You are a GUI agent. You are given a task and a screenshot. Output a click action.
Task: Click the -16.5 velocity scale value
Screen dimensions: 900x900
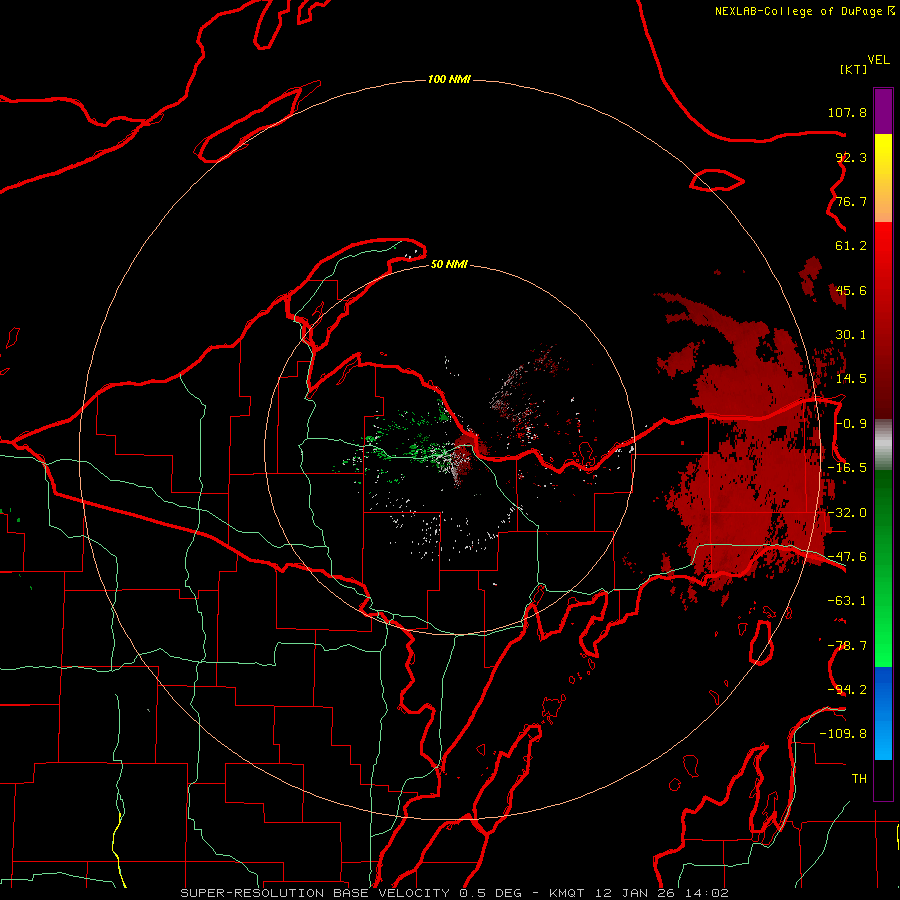click(847, 468)
